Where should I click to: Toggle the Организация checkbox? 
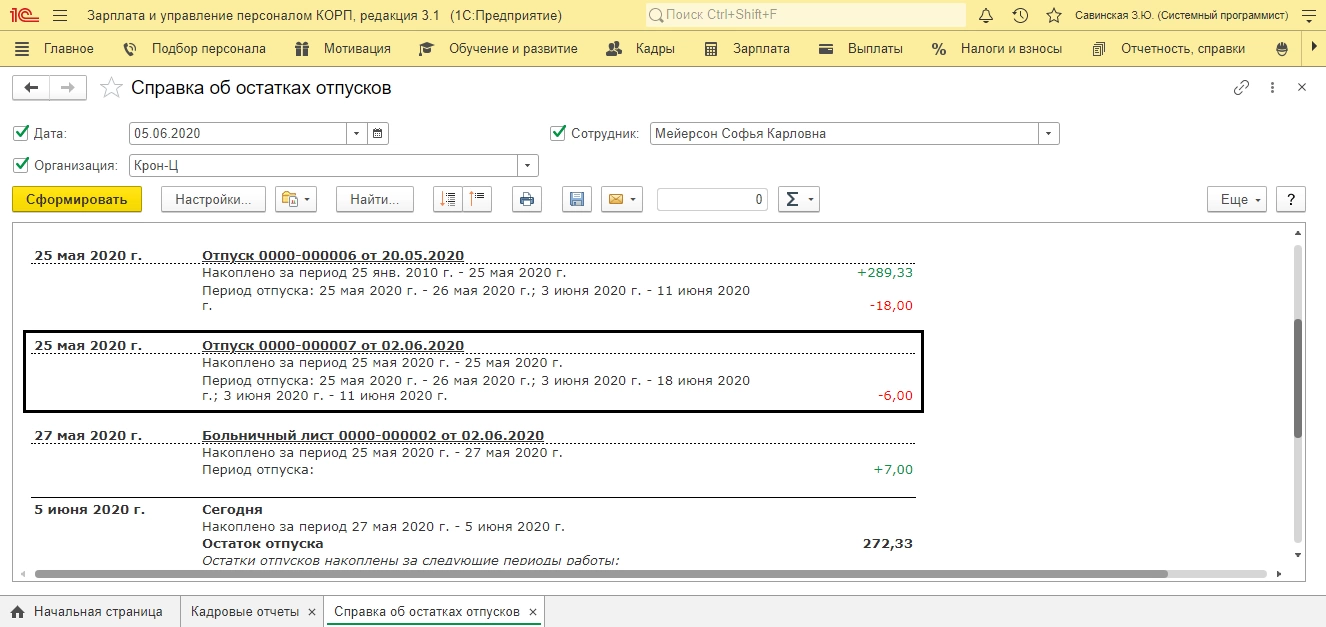(21, 165)
